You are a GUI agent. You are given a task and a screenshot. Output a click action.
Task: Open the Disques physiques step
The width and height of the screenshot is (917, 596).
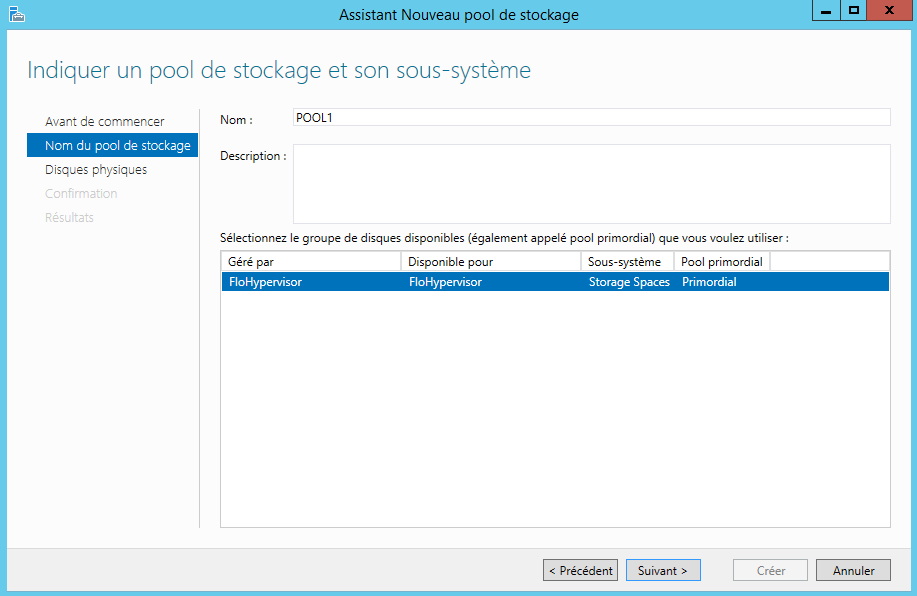[96, 170]
